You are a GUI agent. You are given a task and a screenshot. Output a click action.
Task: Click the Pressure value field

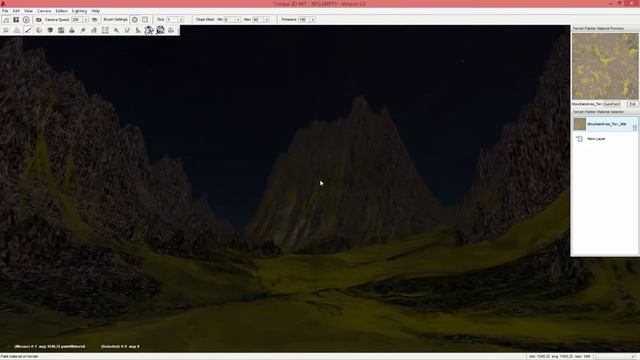coord(304,20)
